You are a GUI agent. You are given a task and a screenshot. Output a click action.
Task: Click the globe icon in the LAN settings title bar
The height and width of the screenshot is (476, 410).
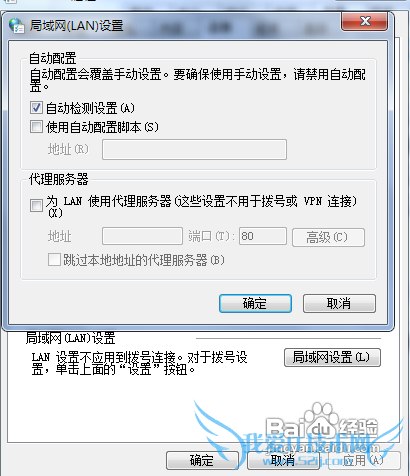click(x=16, y=26)
